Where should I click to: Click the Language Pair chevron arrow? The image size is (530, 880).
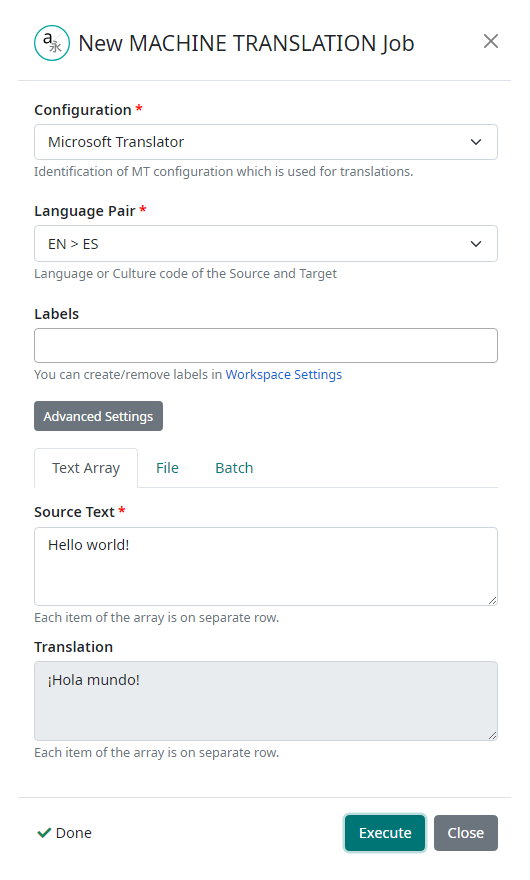click(x=476, y=244)
